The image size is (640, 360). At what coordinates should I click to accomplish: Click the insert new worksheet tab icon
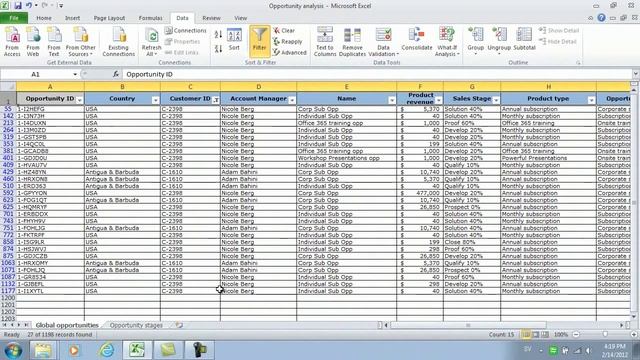(179, 325)
